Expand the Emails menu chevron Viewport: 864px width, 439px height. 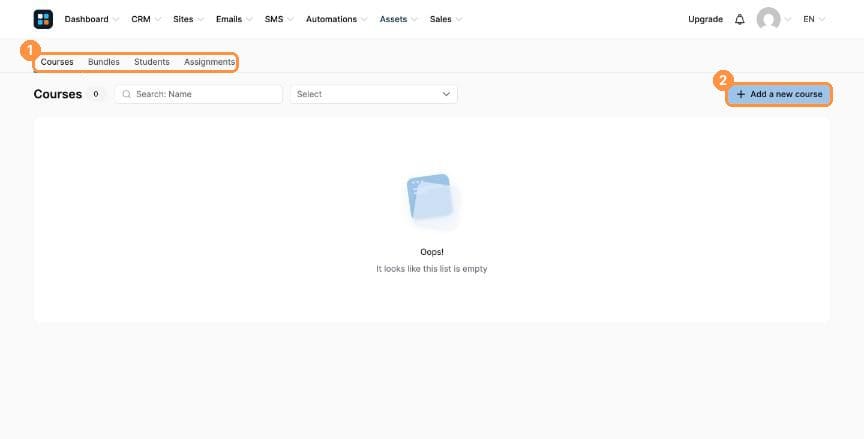click(249, 19)
